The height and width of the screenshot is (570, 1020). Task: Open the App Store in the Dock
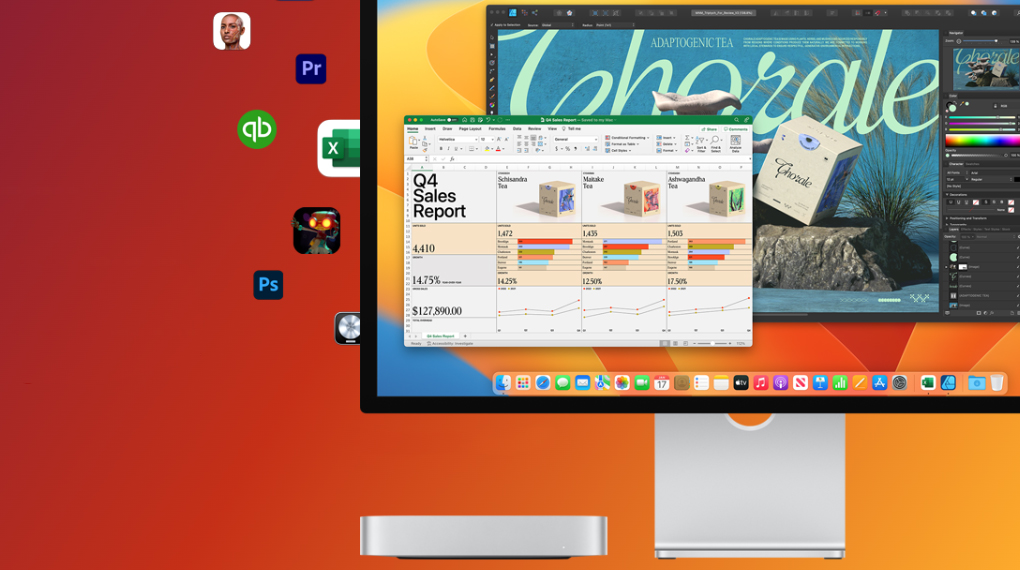[879, 383]
